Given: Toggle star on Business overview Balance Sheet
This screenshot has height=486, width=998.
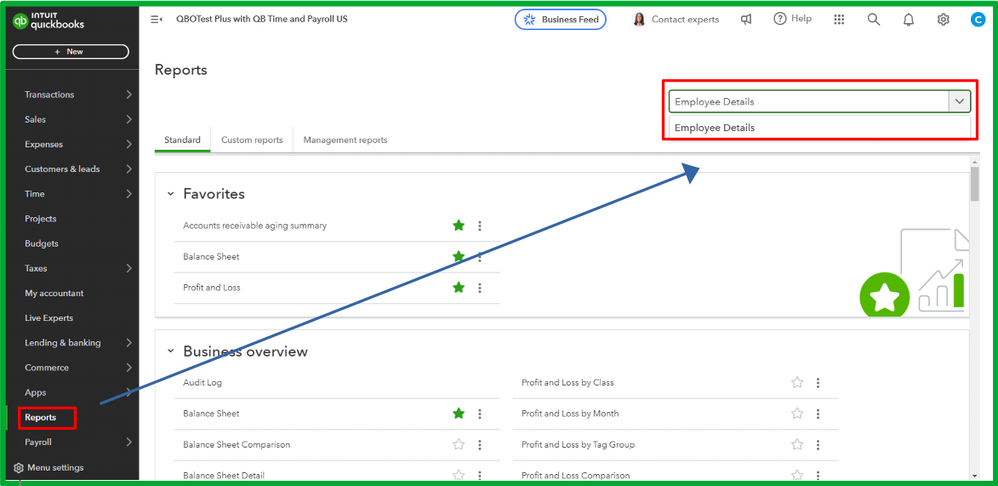Looking at the screenshot, I should (x=458, y=413).
